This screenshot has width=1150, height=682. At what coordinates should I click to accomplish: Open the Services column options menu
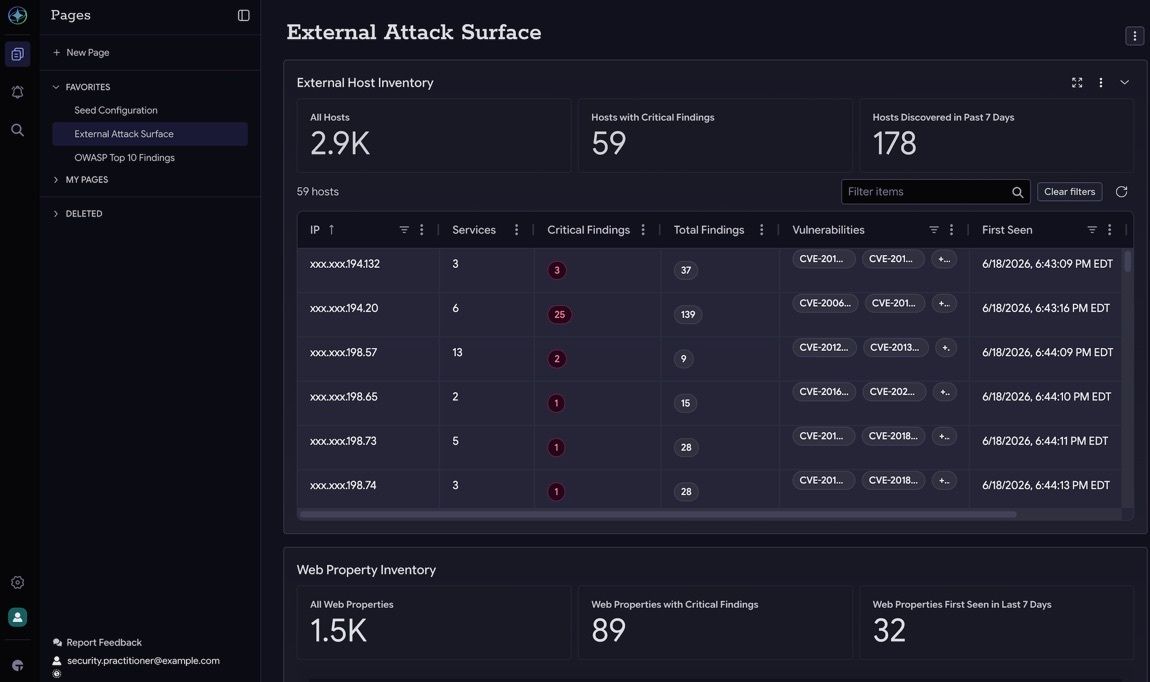[x=516, y=230]
